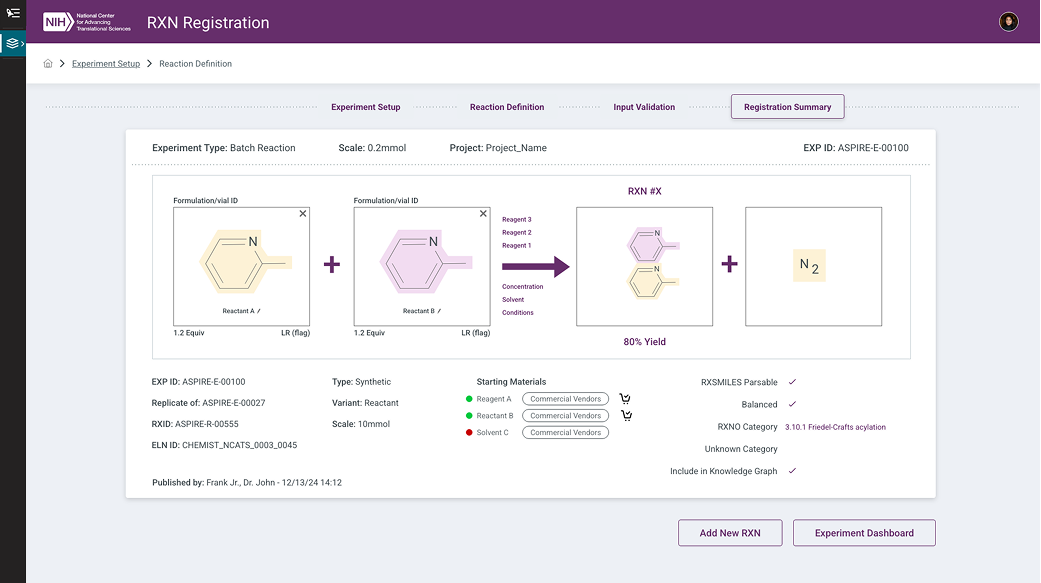Screen dimensions: 1041x583
Task: Toggle Include in Knowledge Graph checkmark
Action: (x=792, y=471)
